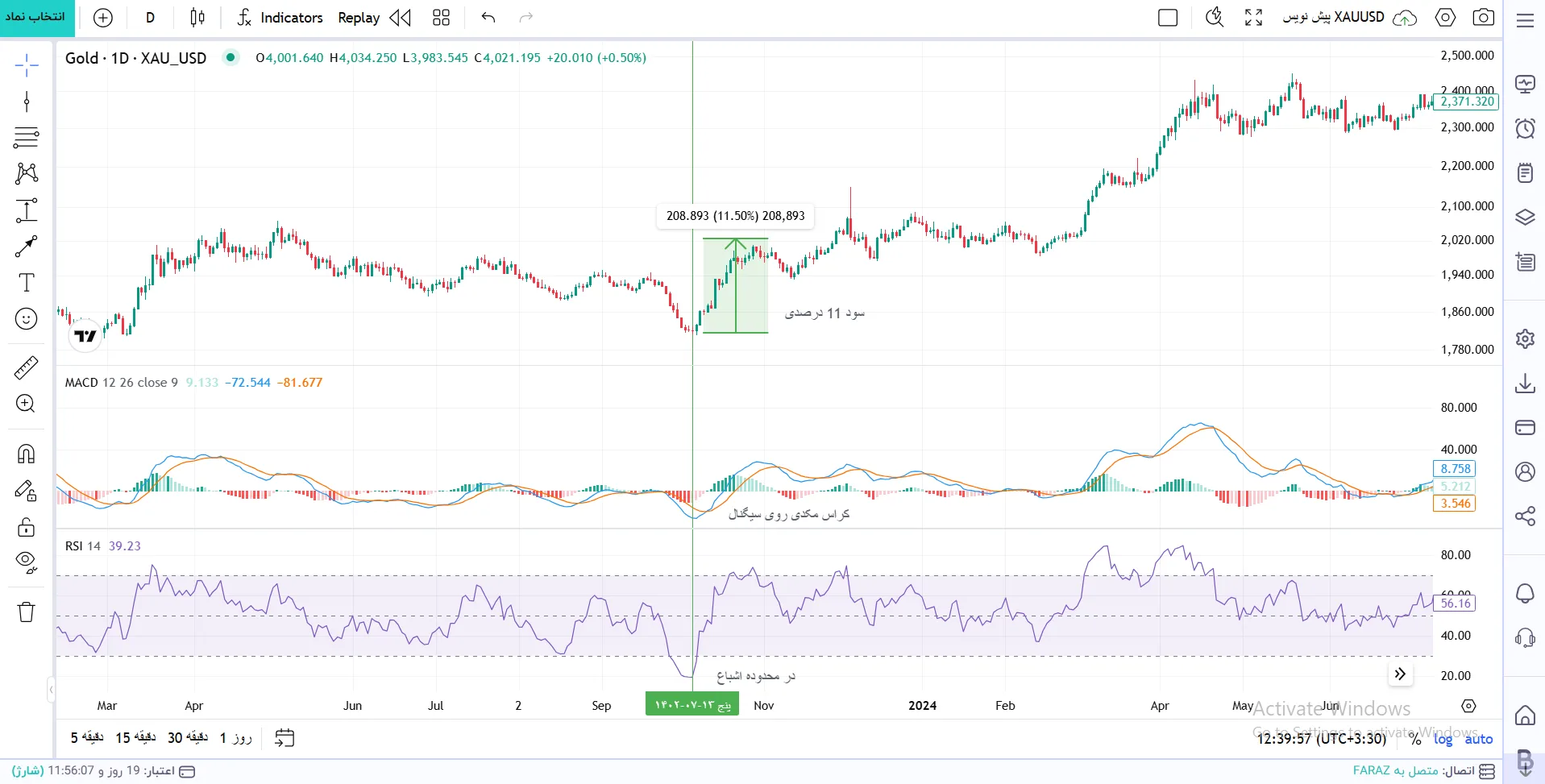Image resolution: width=1545 pixels, height=784 pixels.
Task: Click the download icon in right sidebar
Action: [x=1525, y=384]
